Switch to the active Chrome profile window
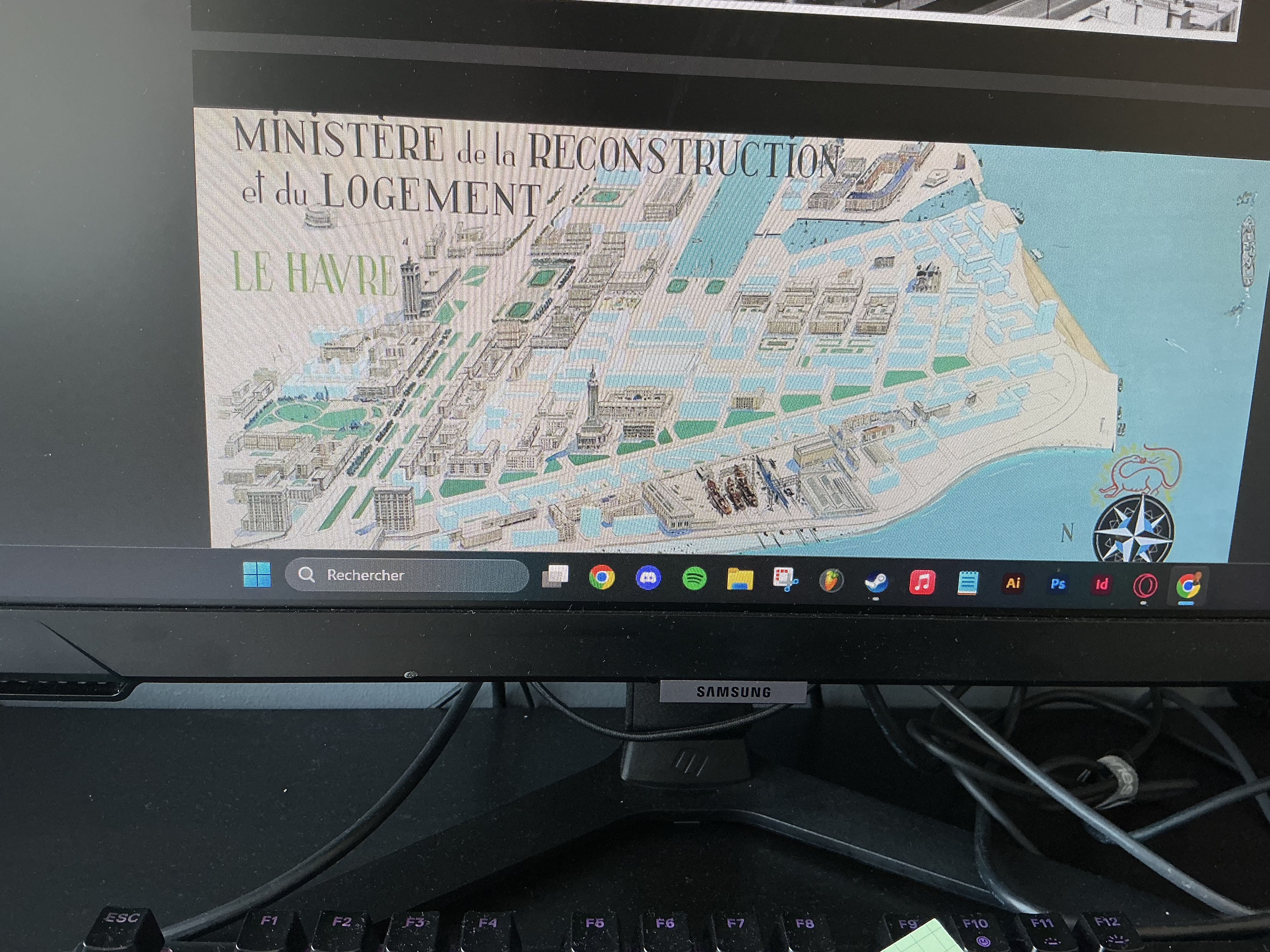Image resolution: width=1270 pixels, height=952 pixels. pos(1188,586)
